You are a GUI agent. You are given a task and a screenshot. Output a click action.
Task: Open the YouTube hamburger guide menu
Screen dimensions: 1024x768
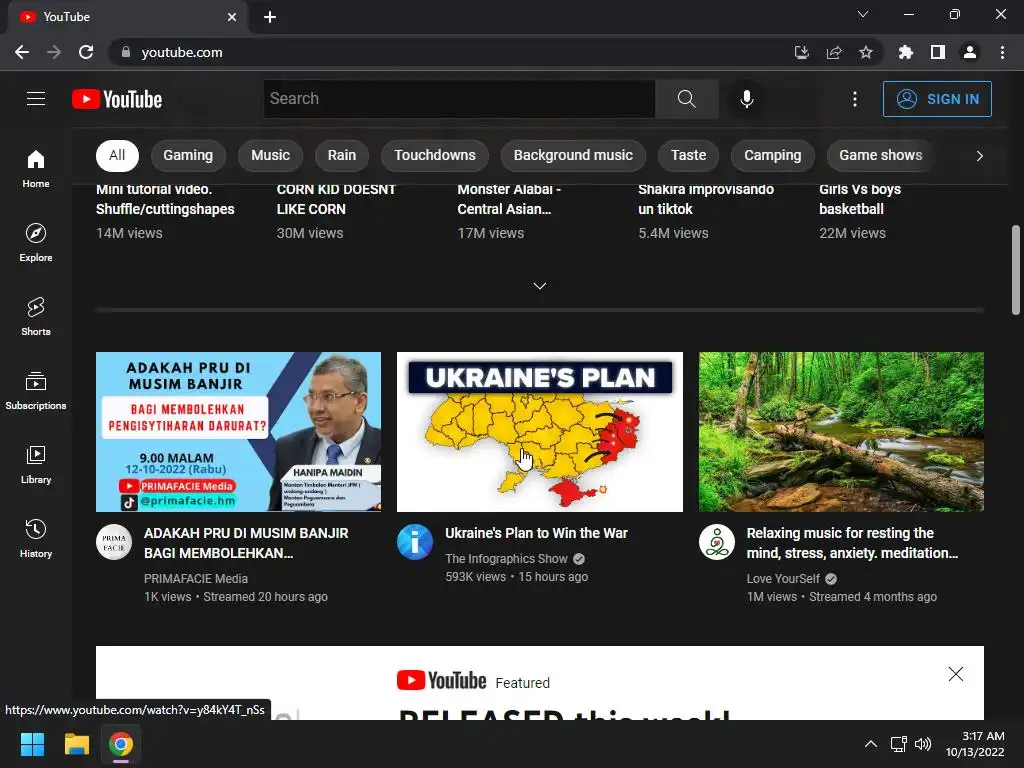(x=36, y=99)
